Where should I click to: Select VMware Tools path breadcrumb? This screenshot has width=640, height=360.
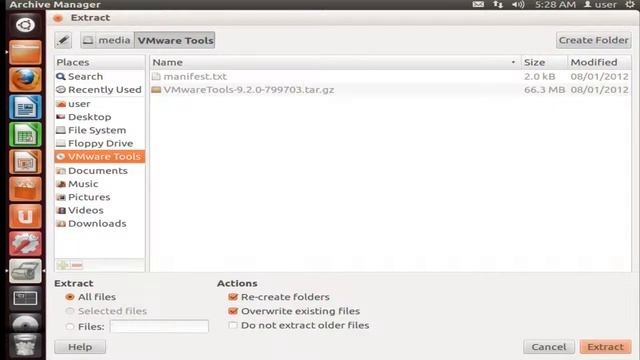175,40
